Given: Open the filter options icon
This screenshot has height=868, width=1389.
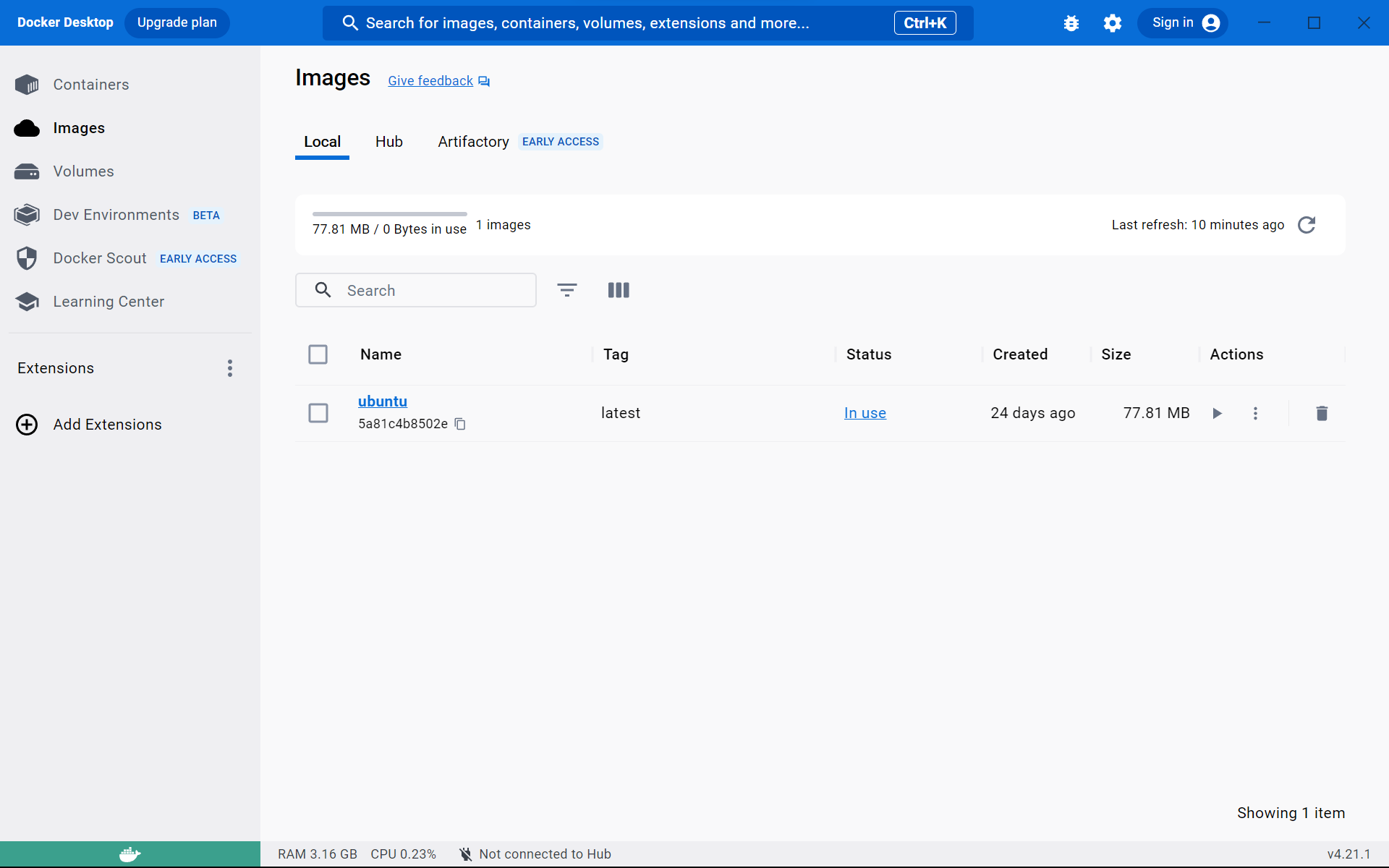Looking at the screenshot, I should [567, 290].
